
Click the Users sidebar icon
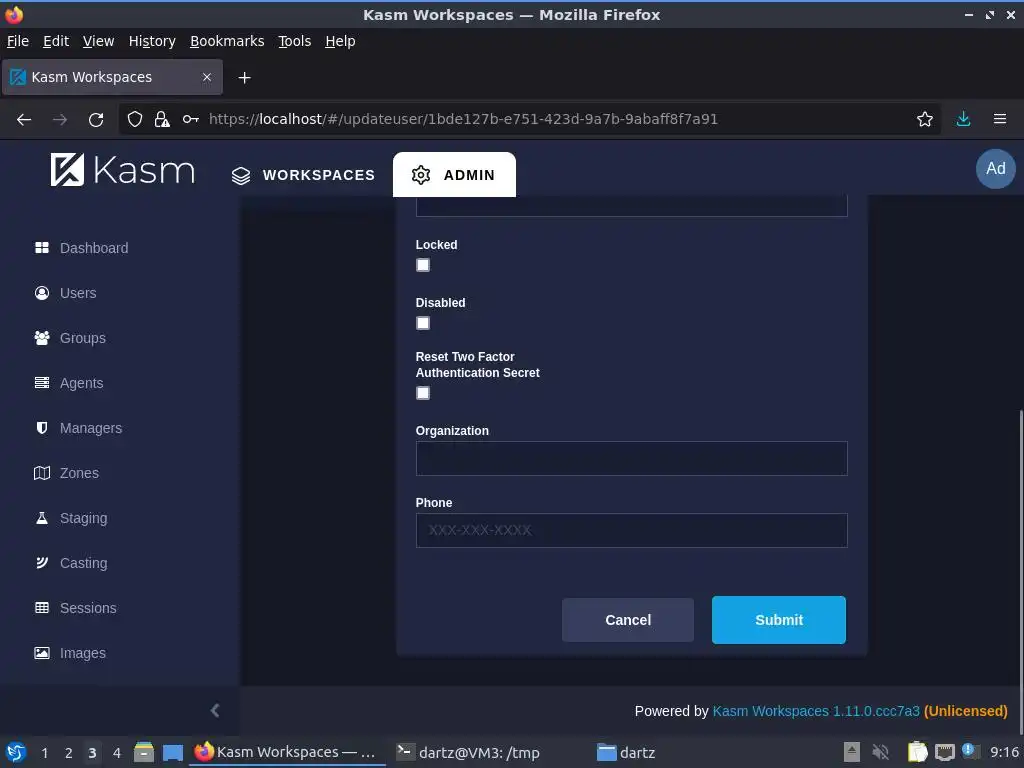click(x=42, y=293)
